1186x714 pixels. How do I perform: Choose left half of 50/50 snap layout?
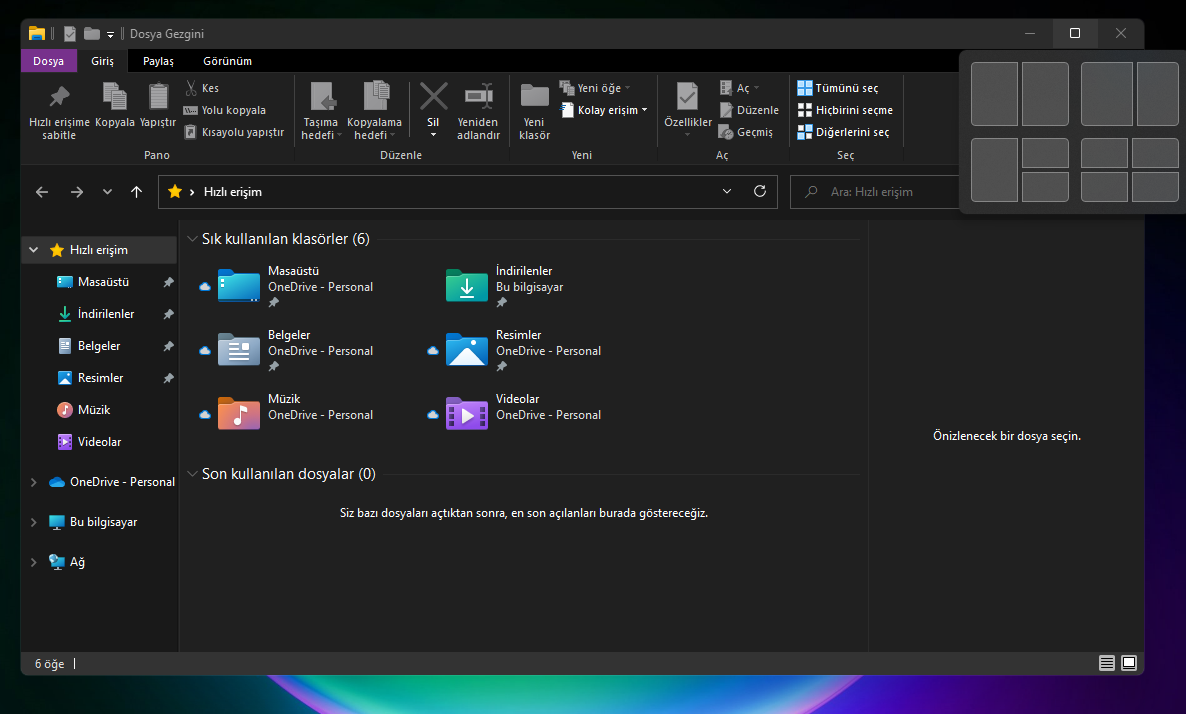click(x=994, y=94)
